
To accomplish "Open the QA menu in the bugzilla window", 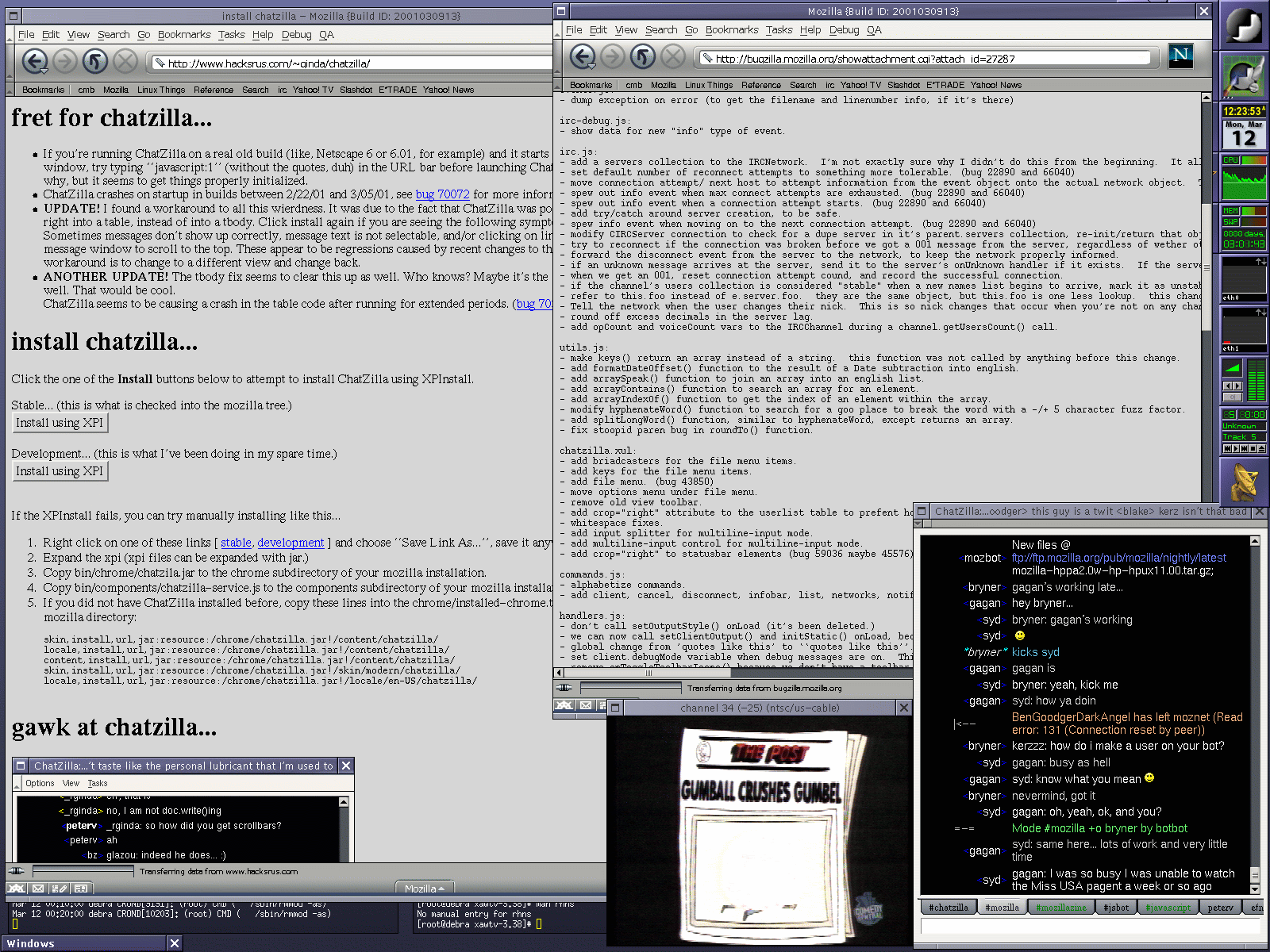I will coord(874,29).
